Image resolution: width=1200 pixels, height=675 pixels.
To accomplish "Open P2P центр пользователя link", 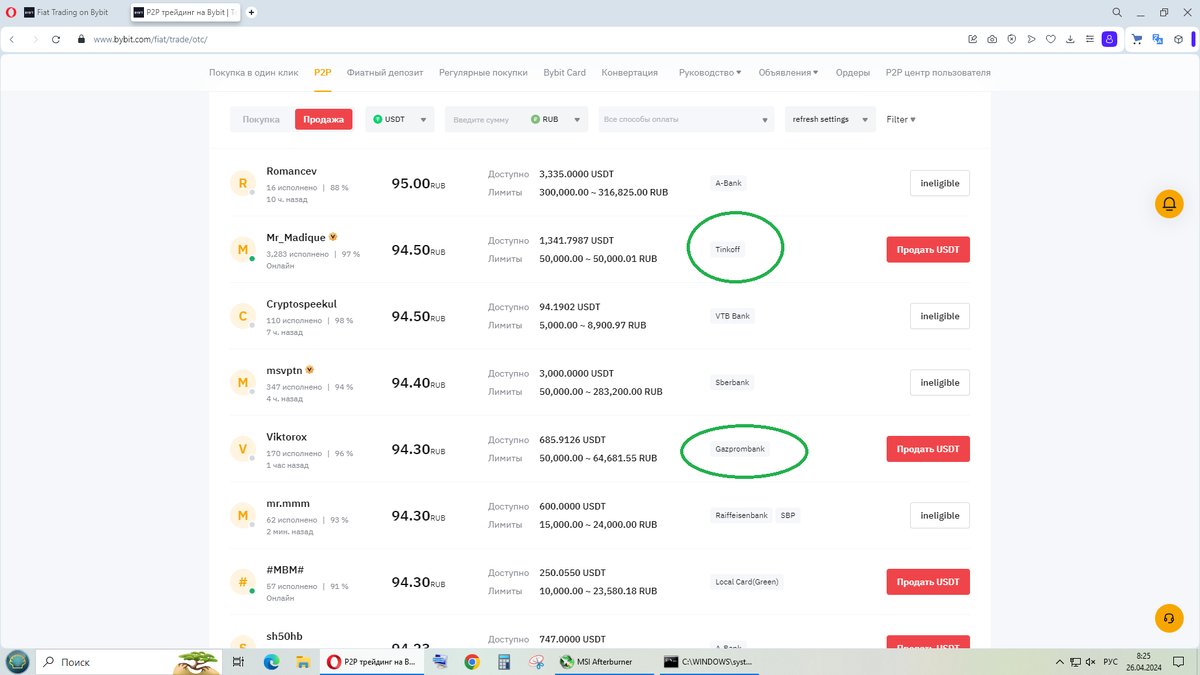I will tap(938, 73).
